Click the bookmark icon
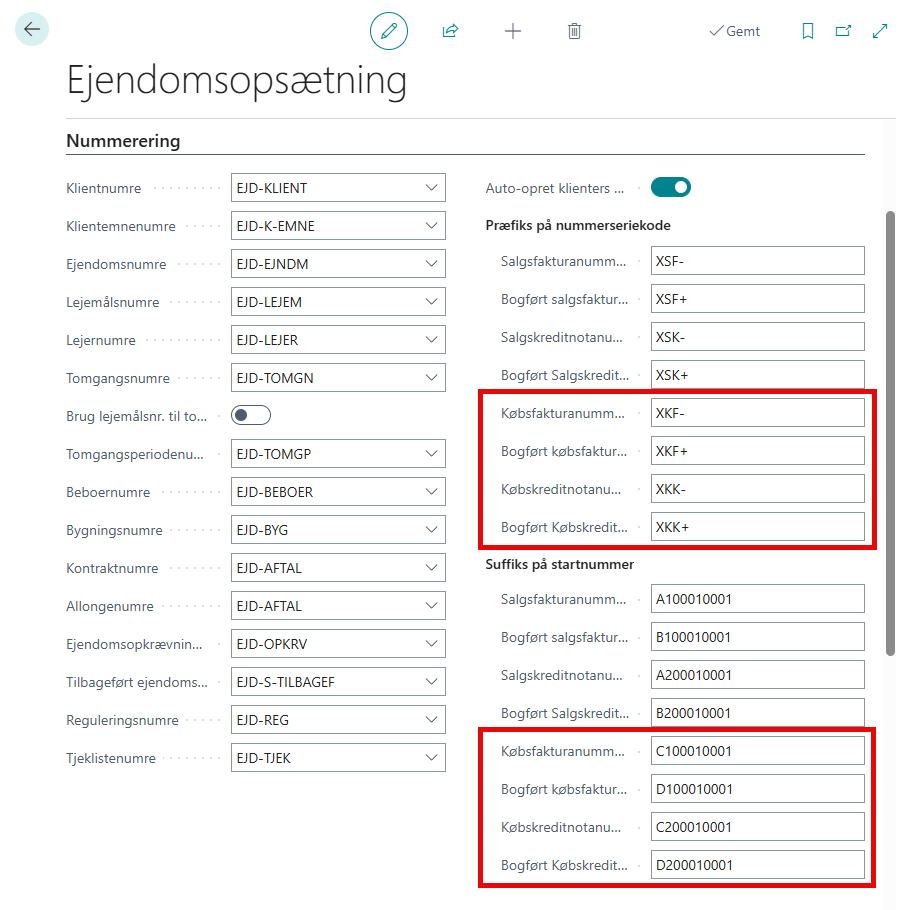The height and width of the screenshot is (910, 901). [808, 31]
